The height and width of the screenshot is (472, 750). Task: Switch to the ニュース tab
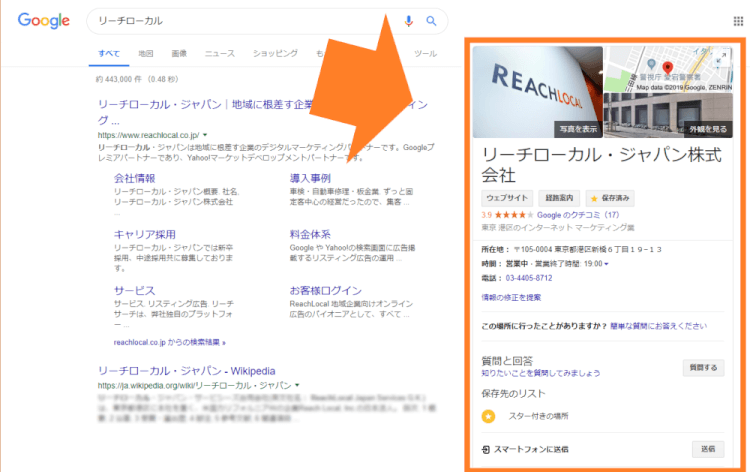220,54
